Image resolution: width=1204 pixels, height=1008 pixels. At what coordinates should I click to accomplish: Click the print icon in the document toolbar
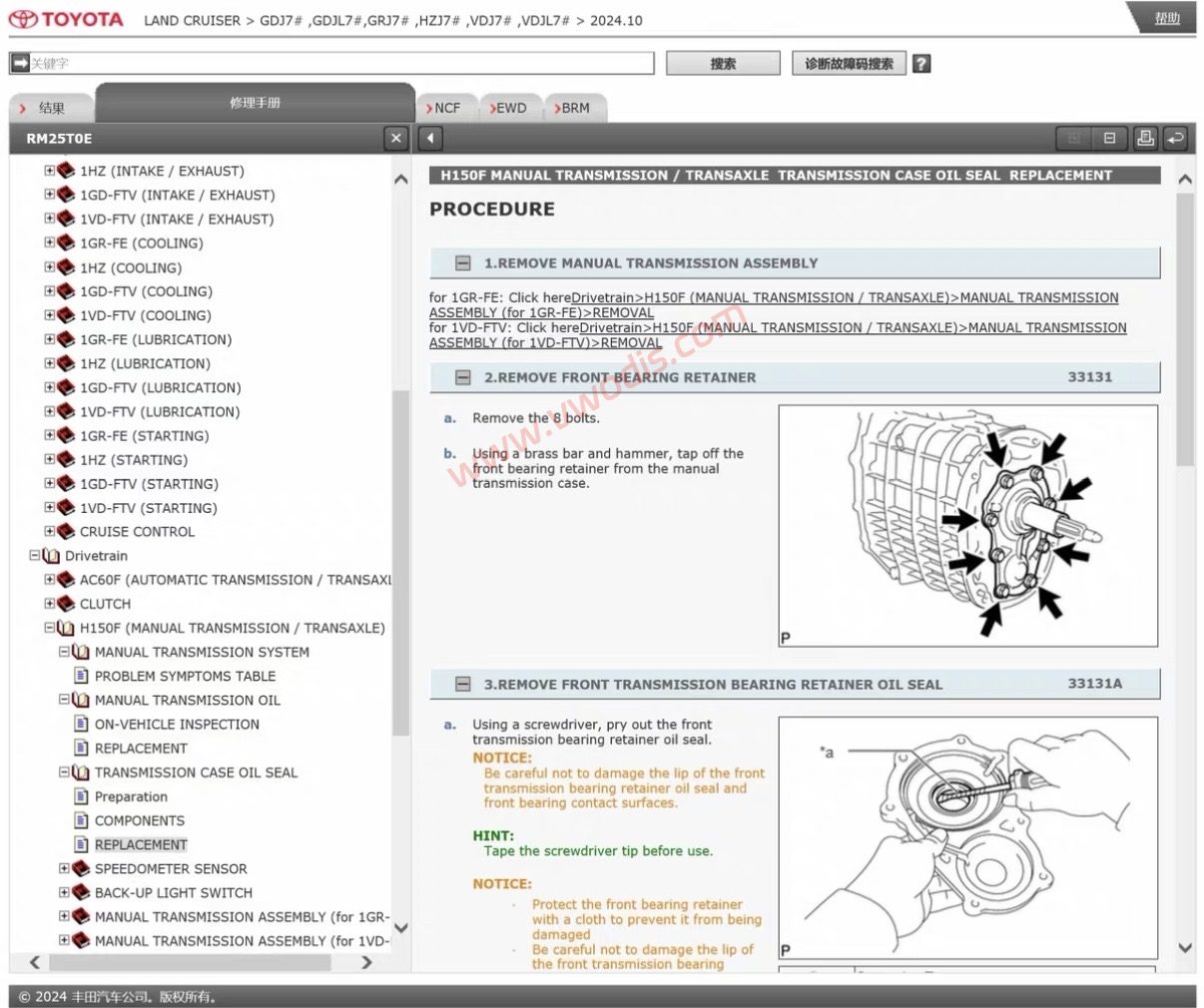(1145, 139)
